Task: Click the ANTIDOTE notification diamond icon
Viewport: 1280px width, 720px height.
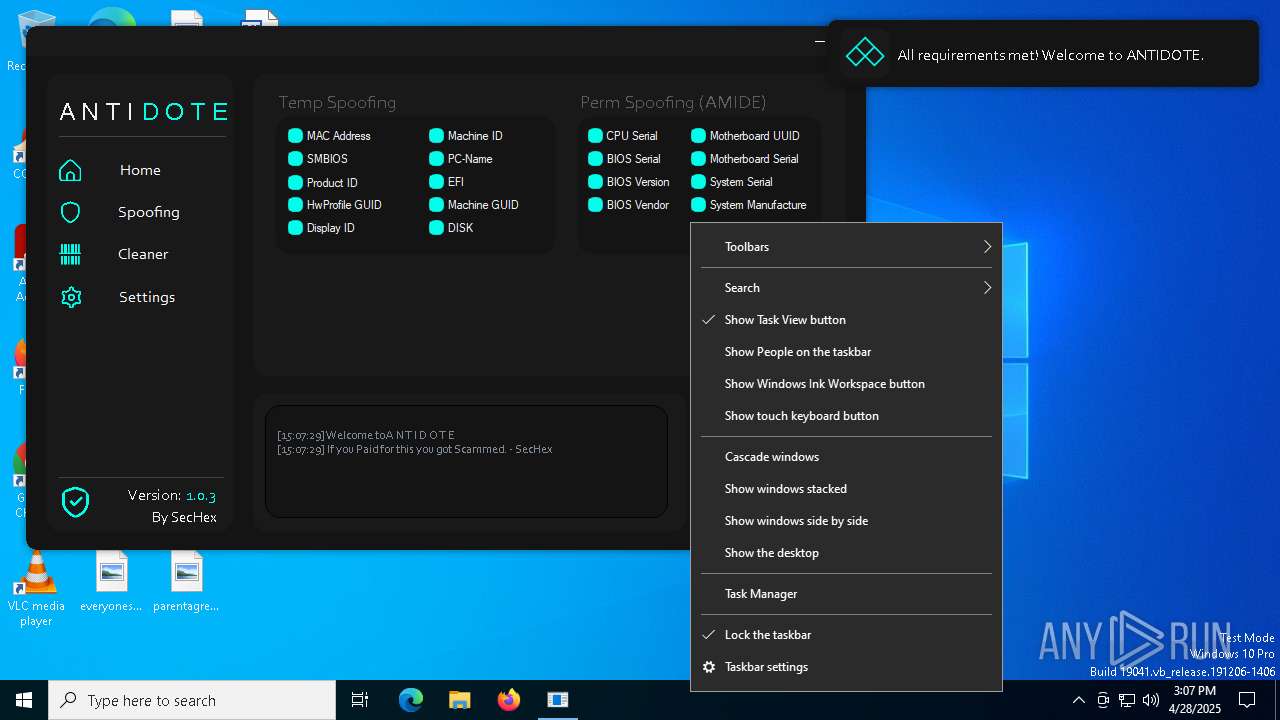Action: [864, 54]
